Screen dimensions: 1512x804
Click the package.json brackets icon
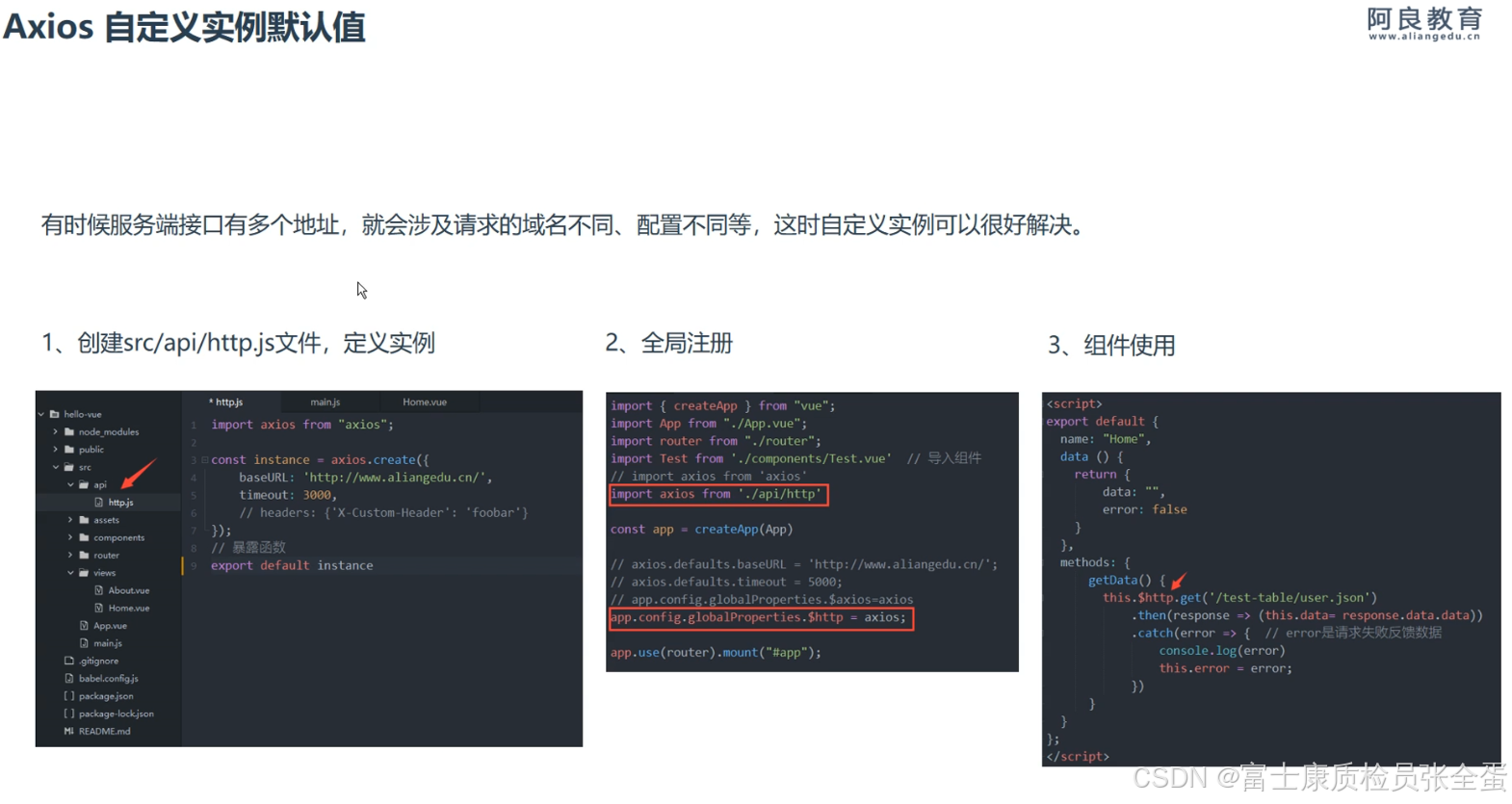click(69, 696)
